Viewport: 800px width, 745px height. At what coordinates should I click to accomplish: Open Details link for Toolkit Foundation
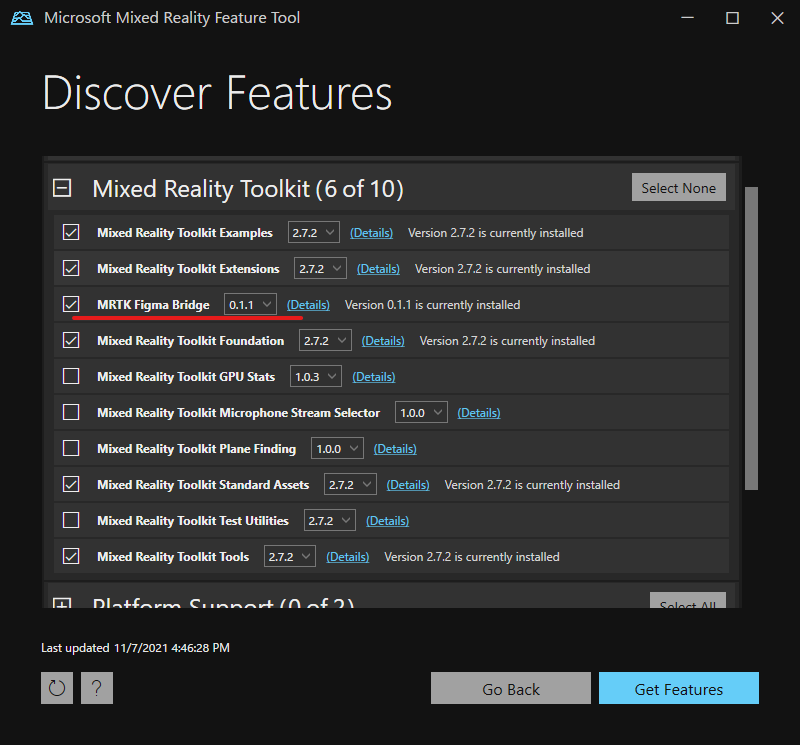coord(383,341)
